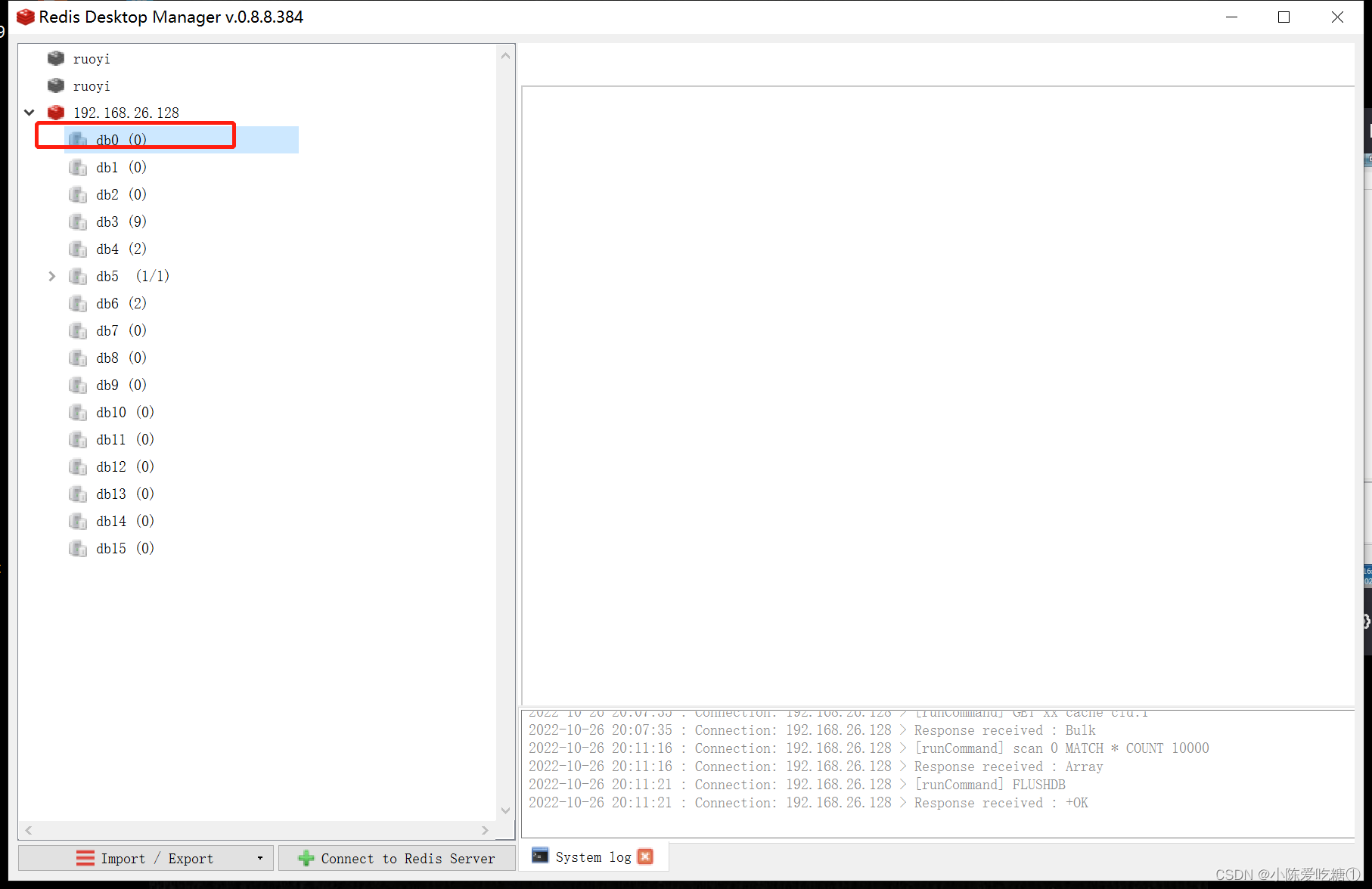Viewport: 1372px width, 889px height.
Task: Open the Import / Export dropdown arrow
Action: click(260, 858)
